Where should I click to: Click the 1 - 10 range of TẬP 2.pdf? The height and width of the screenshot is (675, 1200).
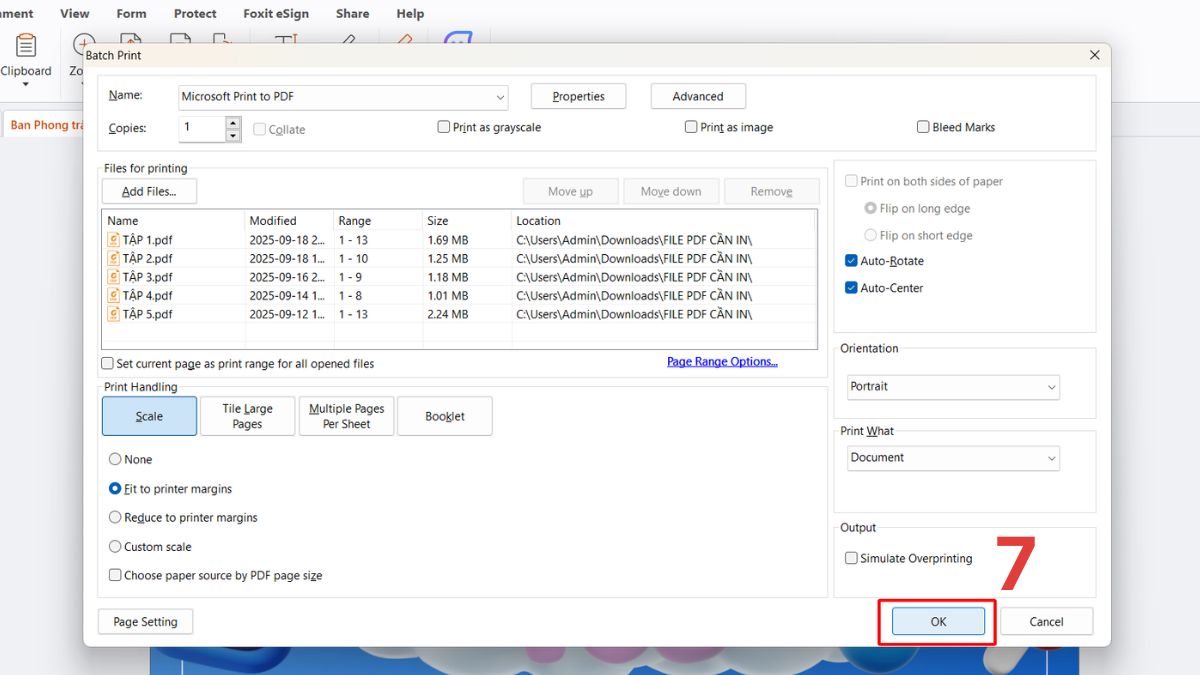354,258
